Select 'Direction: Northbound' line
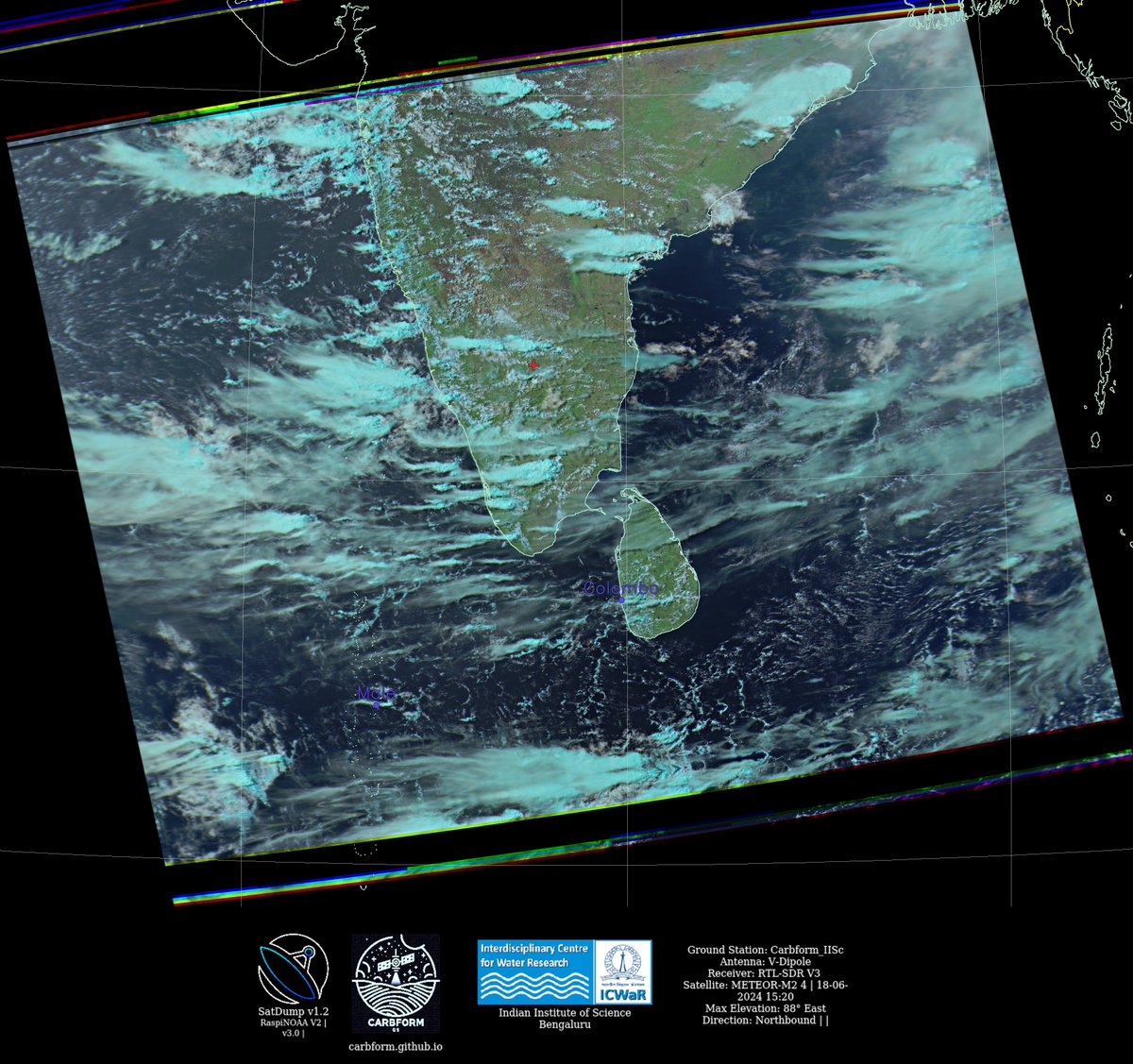Screen dimensions: 1133x1064 pos(759,1020)
